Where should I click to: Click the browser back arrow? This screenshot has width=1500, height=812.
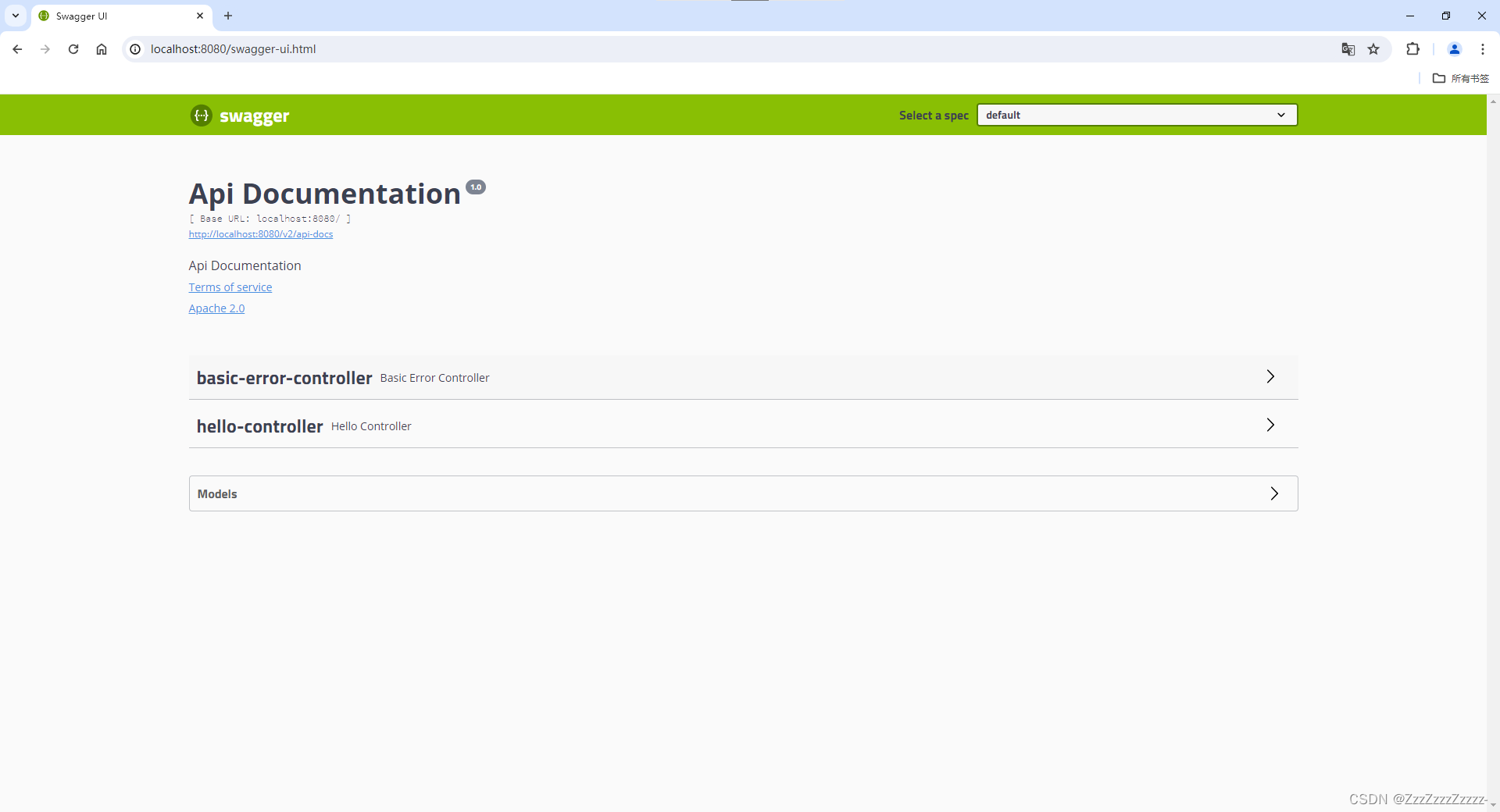coord(17,49)
